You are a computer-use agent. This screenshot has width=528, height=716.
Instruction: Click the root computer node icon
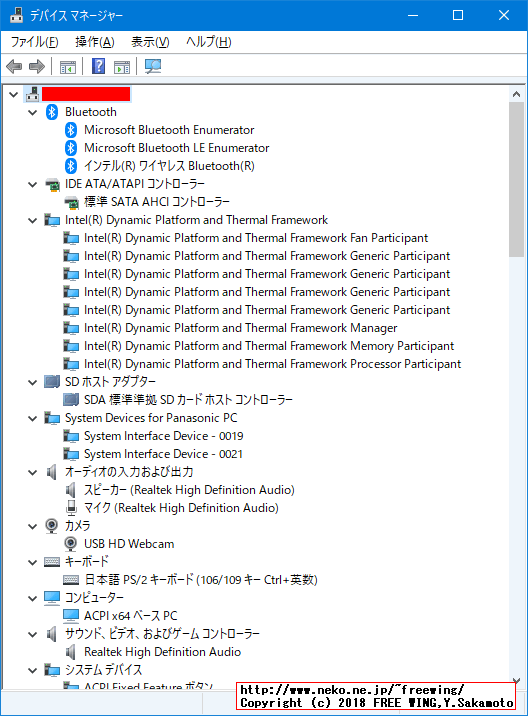(x=32, y=94)
